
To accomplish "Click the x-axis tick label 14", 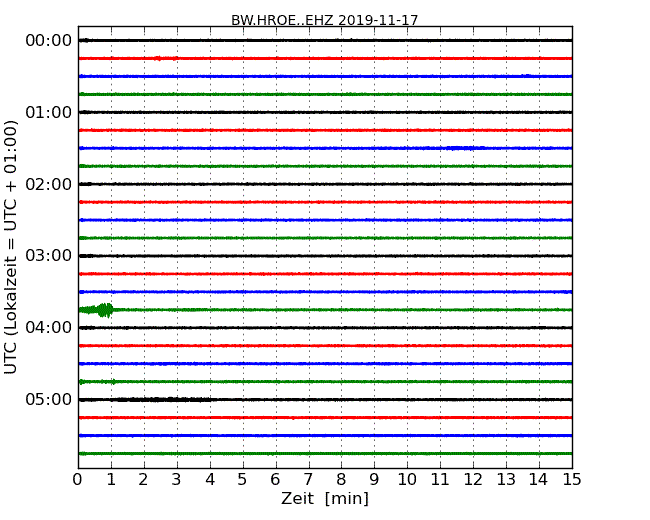I will pyautogui.click(x=538, y=480).
